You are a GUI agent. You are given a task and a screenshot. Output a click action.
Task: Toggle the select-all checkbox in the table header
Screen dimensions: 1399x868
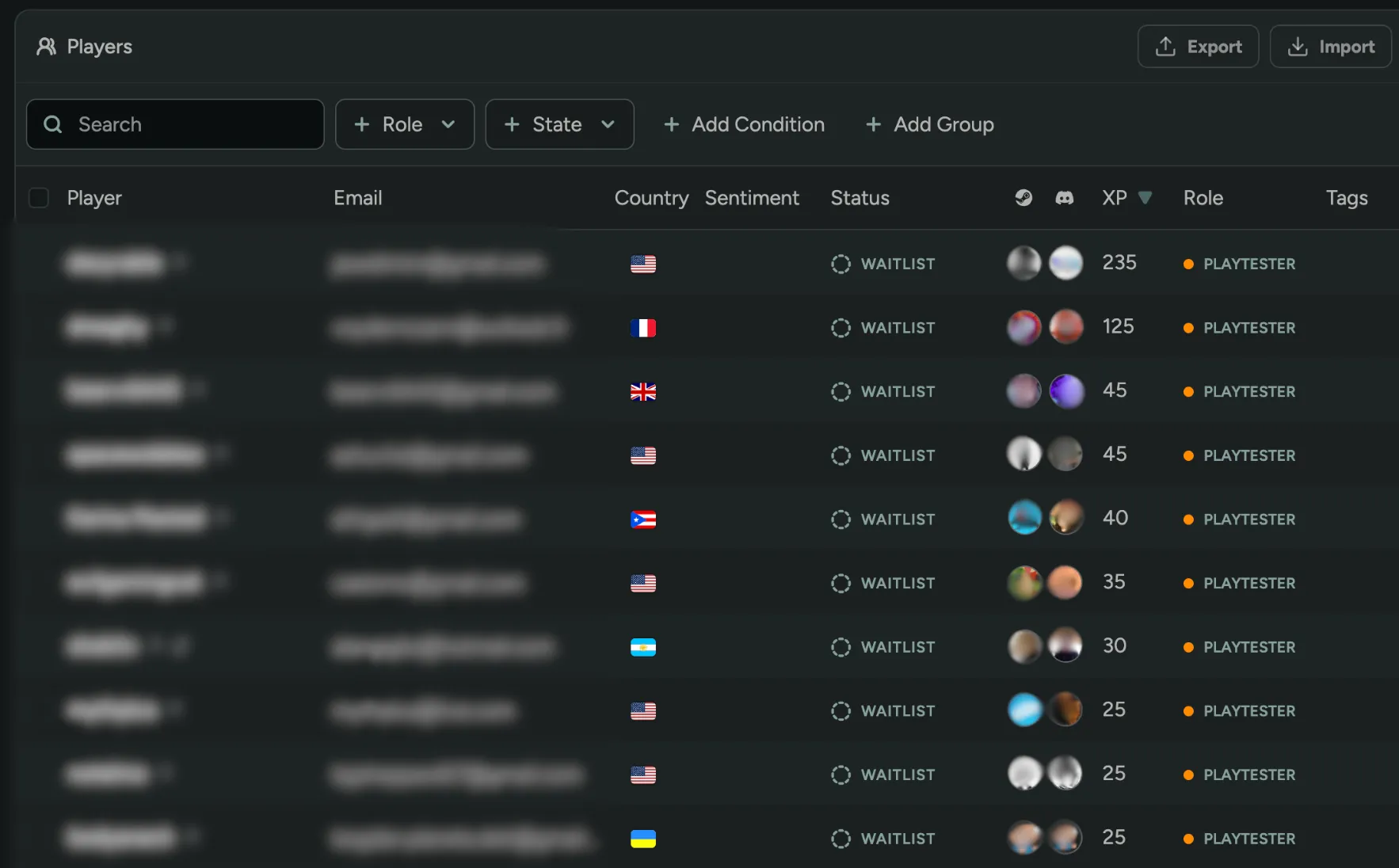pyautogui.click(x=38, y=197)
